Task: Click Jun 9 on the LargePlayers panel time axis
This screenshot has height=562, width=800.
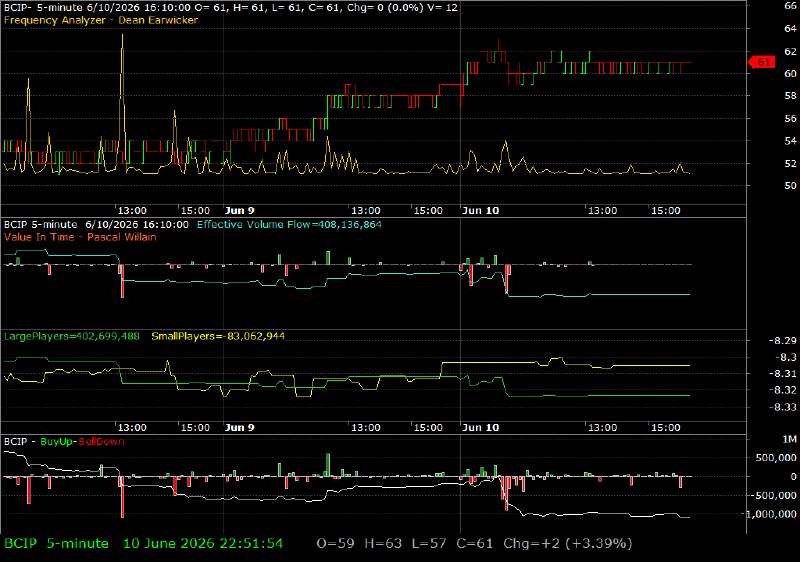Action: click(239, 427)
